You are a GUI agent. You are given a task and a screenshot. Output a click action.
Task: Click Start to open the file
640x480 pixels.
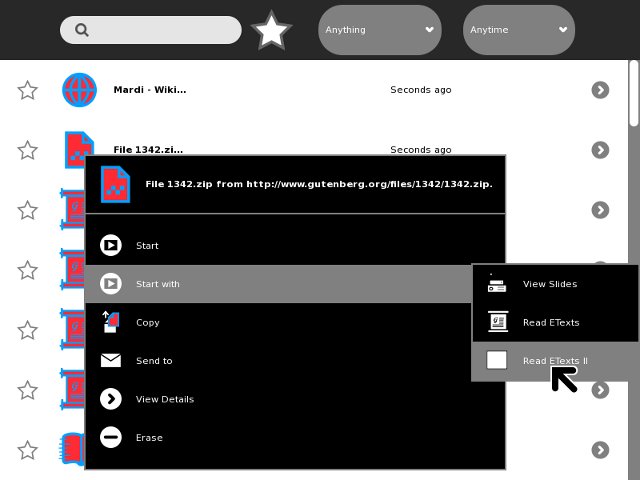tap(147, 246)
